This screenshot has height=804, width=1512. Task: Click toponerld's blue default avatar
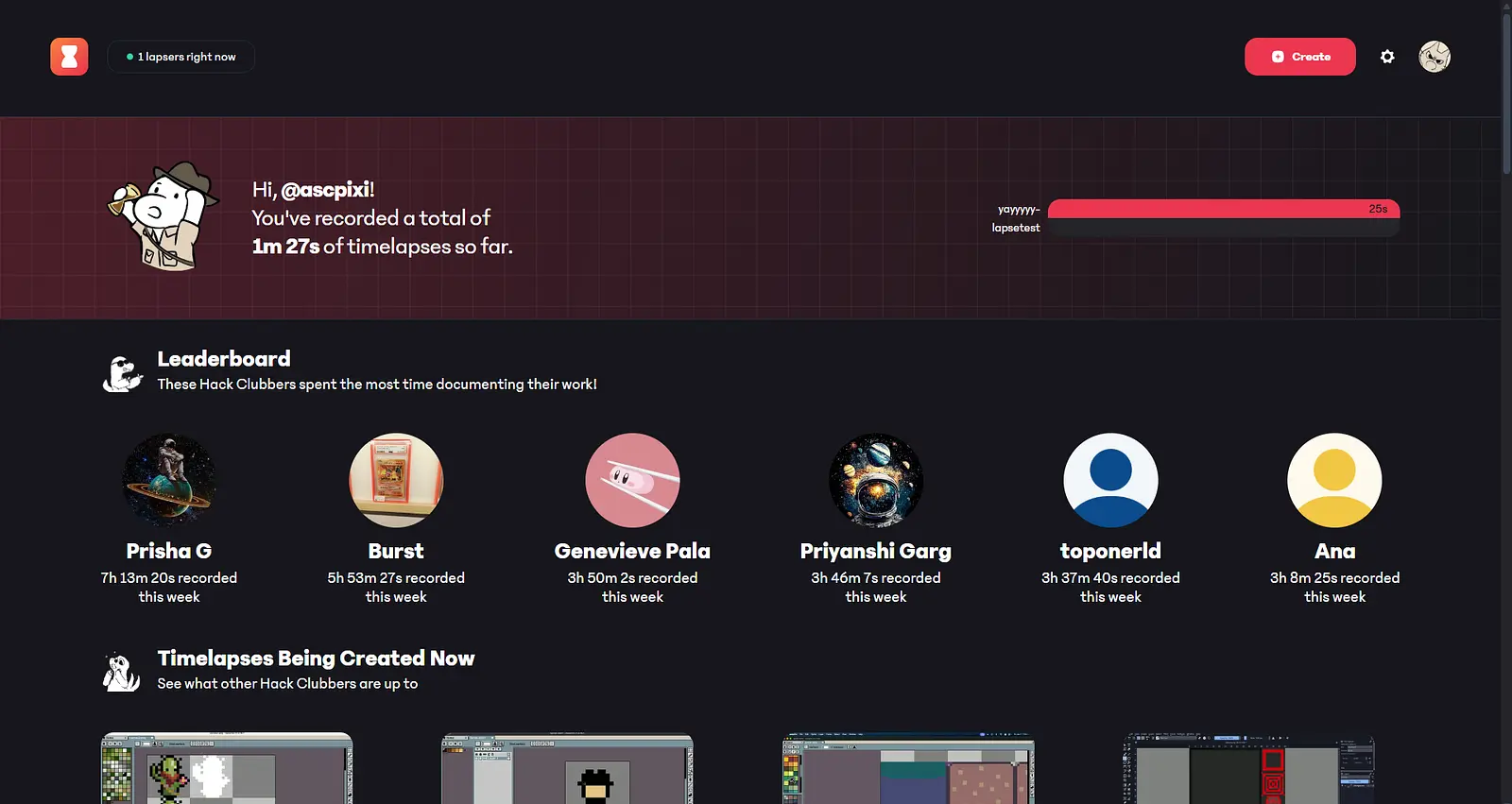(x=1110, y=480)
